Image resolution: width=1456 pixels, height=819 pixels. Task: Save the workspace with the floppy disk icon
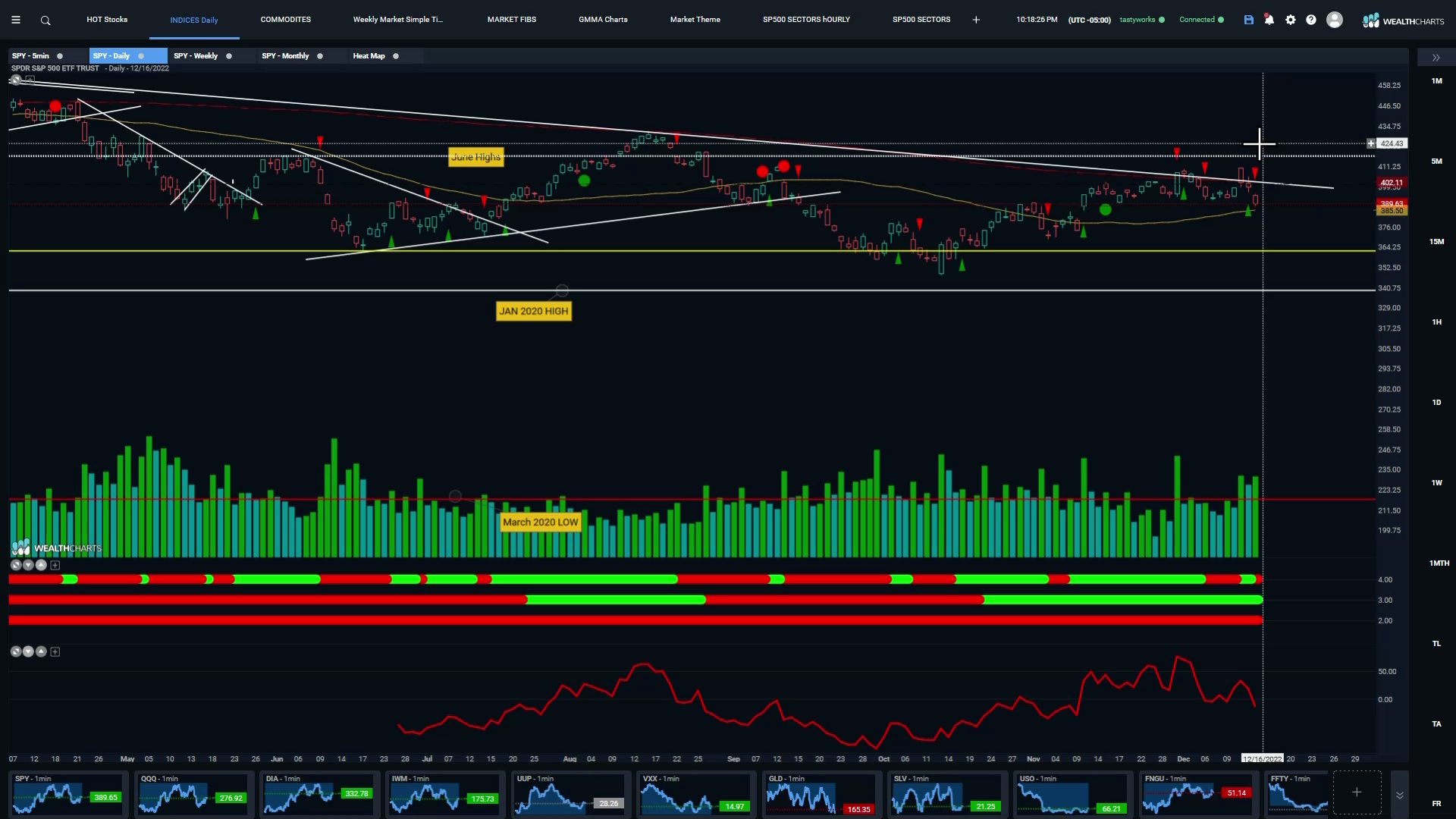pos(1249,20)
